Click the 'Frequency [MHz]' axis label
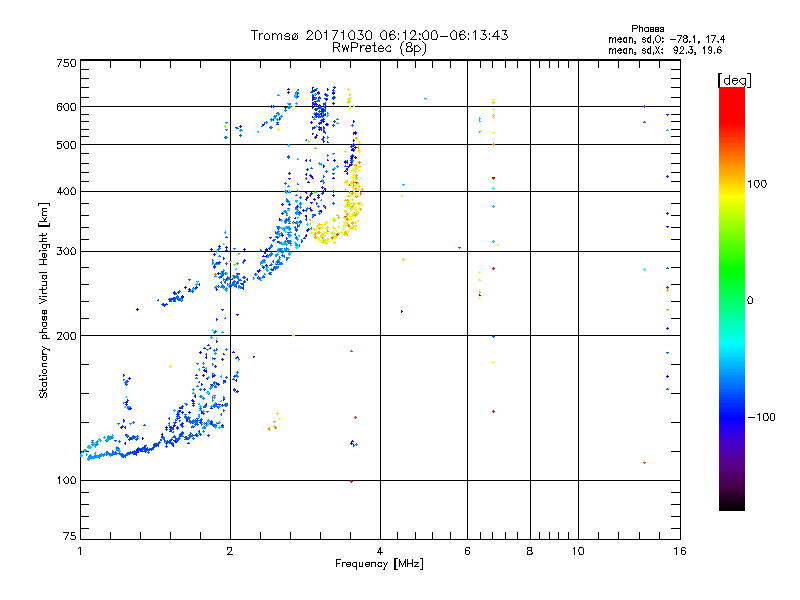Viewport: 800px width, 600px height. pyautogui.click(x=379, y=564)
